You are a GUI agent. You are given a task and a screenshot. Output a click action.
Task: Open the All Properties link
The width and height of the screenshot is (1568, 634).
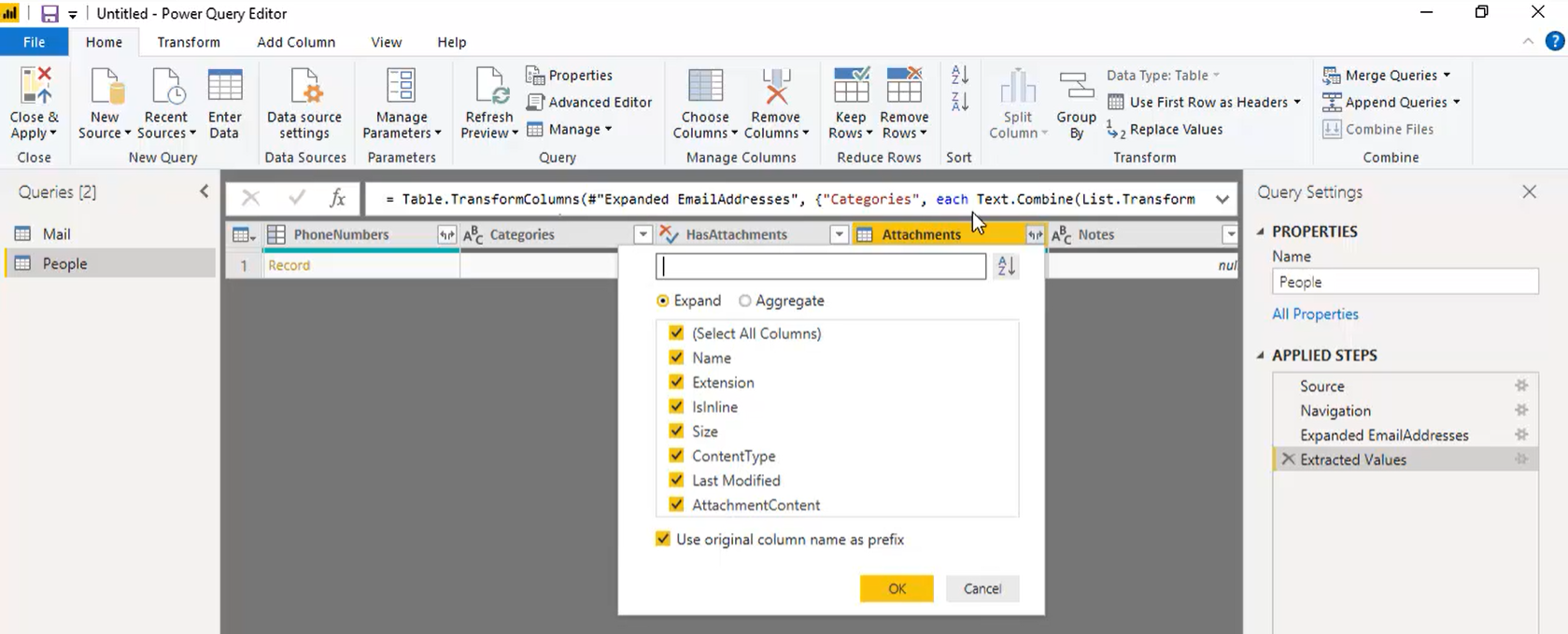coord(1315,314)
